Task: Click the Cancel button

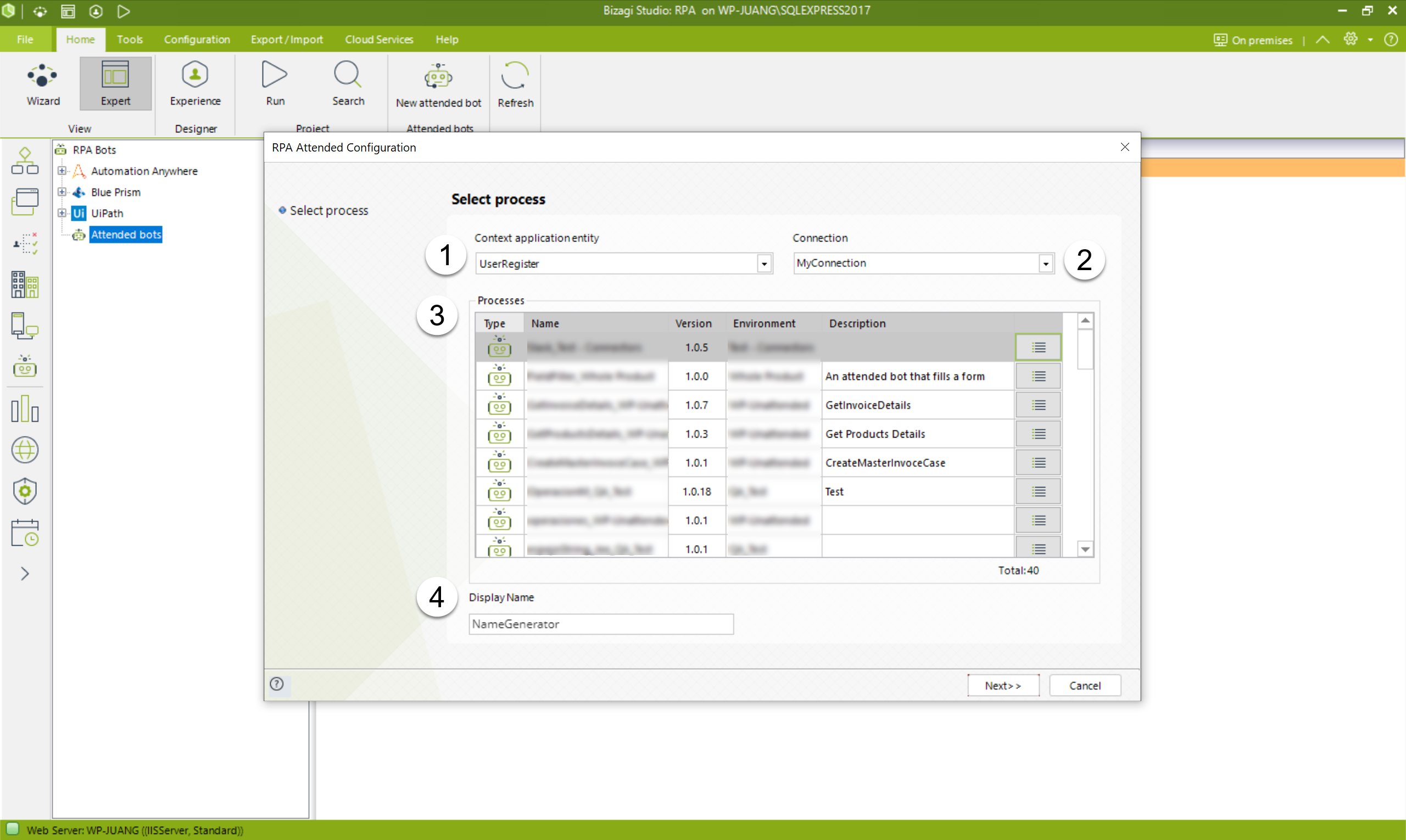Action: tap(1084, 686)
